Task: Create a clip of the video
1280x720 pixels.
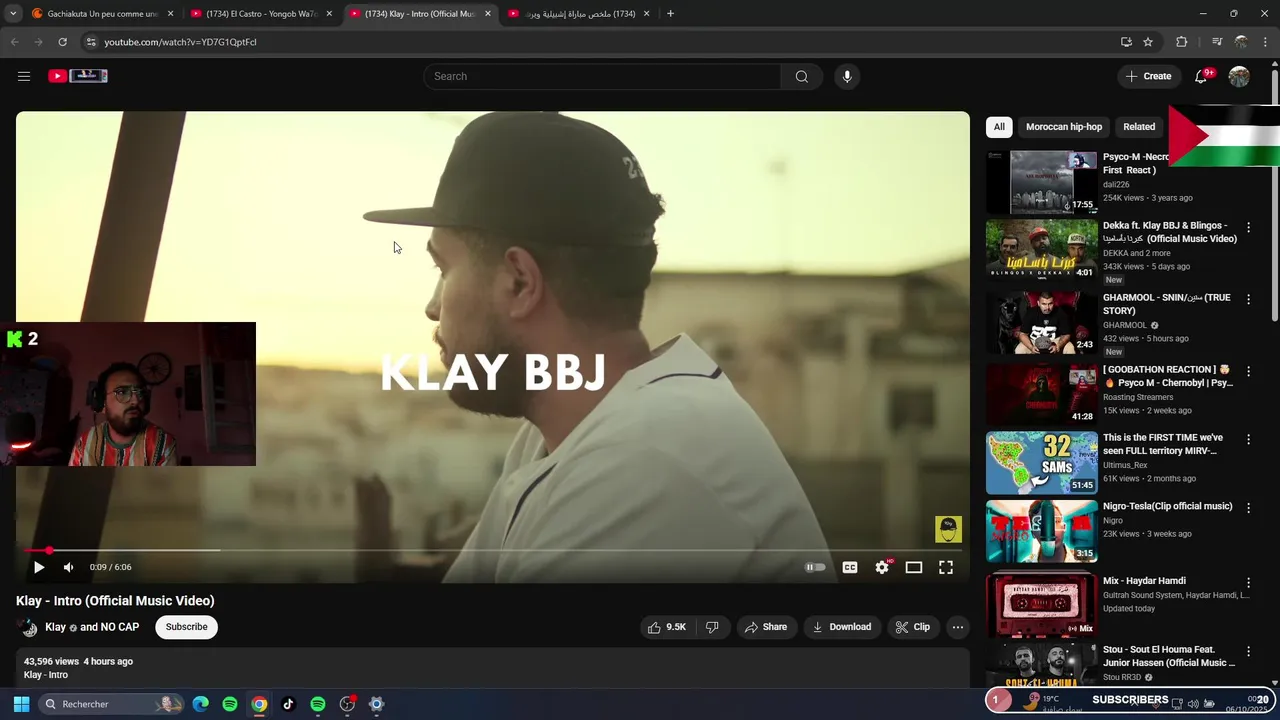Action: (913, 627)
